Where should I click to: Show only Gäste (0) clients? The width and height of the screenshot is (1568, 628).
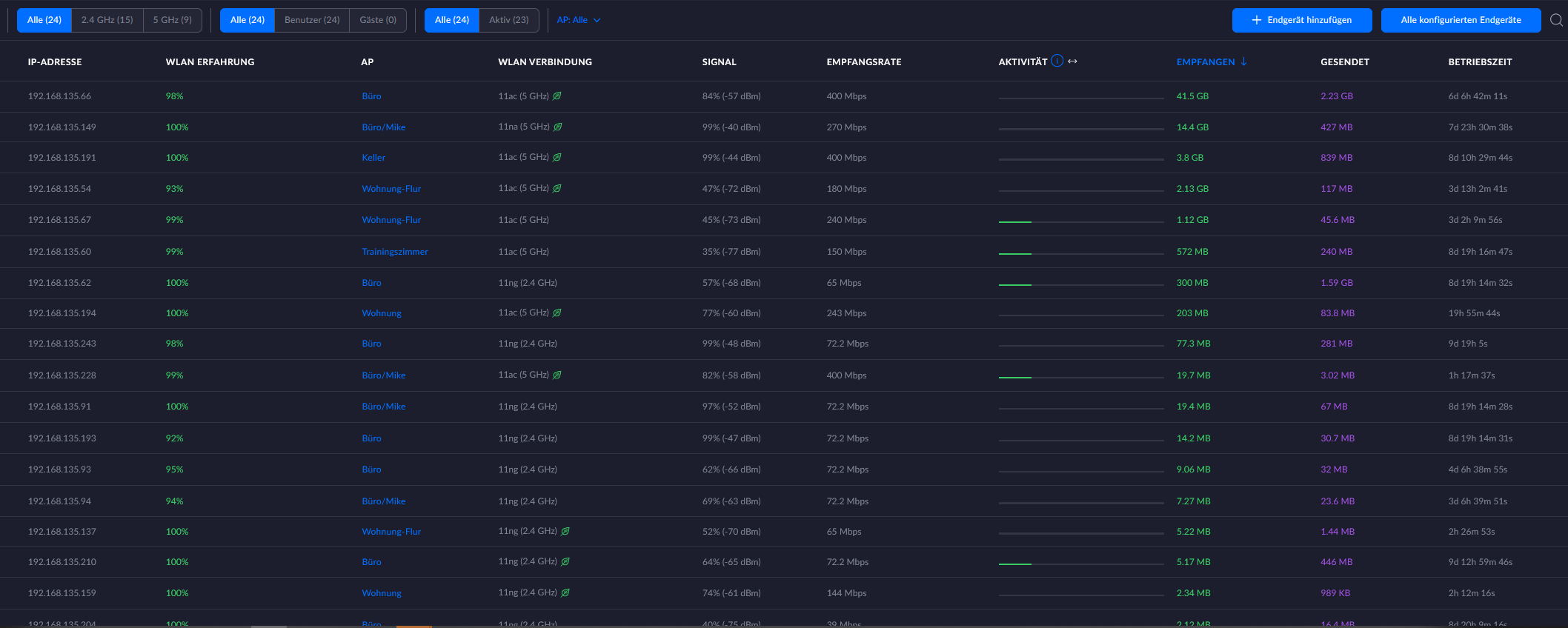[378, 20]
